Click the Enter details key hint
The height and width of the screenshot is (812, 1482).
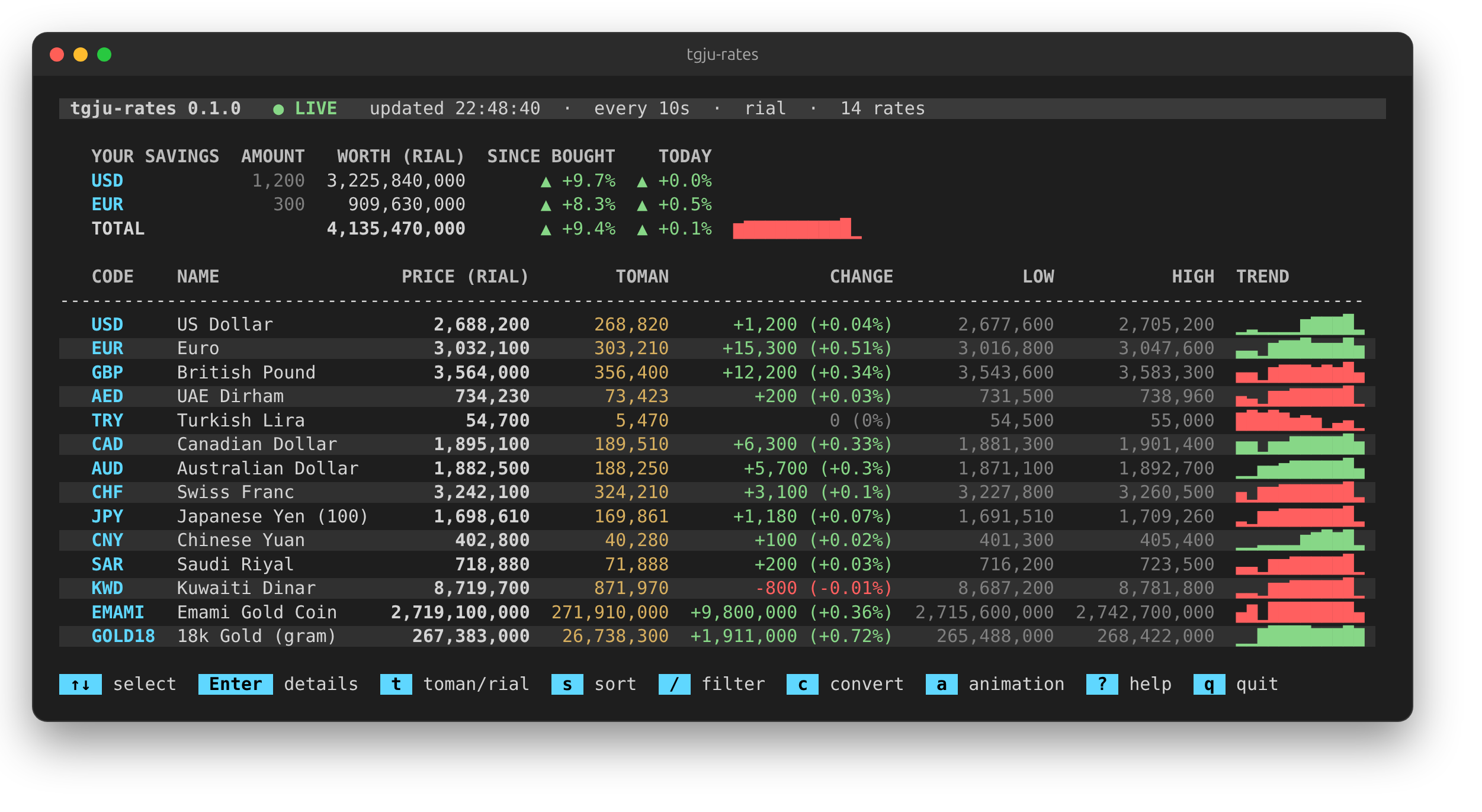point(278,684)
